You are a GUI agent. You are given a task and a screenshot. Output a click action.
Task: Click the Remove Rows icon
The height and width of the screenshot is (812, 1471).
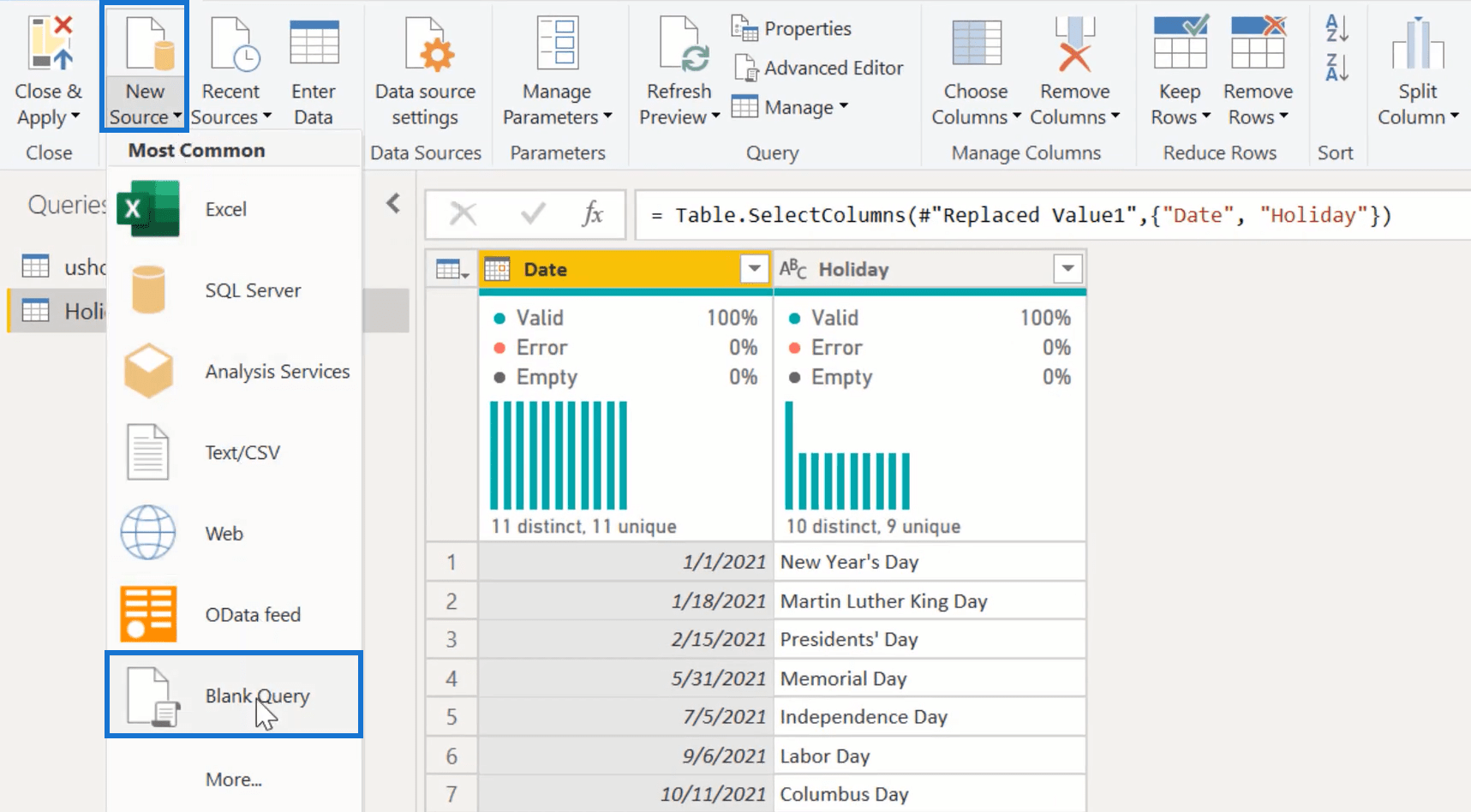click(1259, 41)
